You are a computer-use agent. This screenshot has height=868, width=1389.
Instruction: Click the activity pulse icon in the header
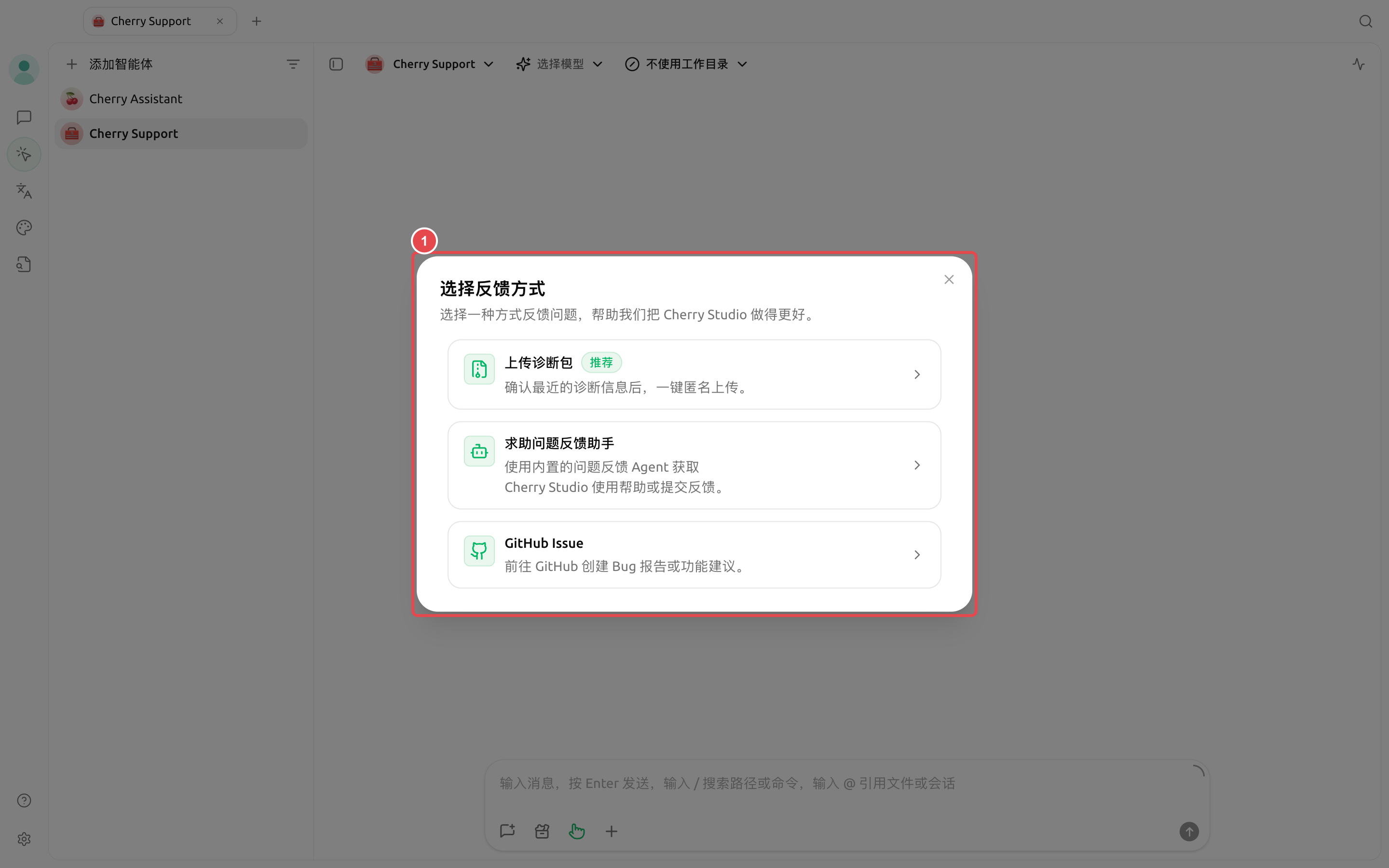pos(1358,64)
